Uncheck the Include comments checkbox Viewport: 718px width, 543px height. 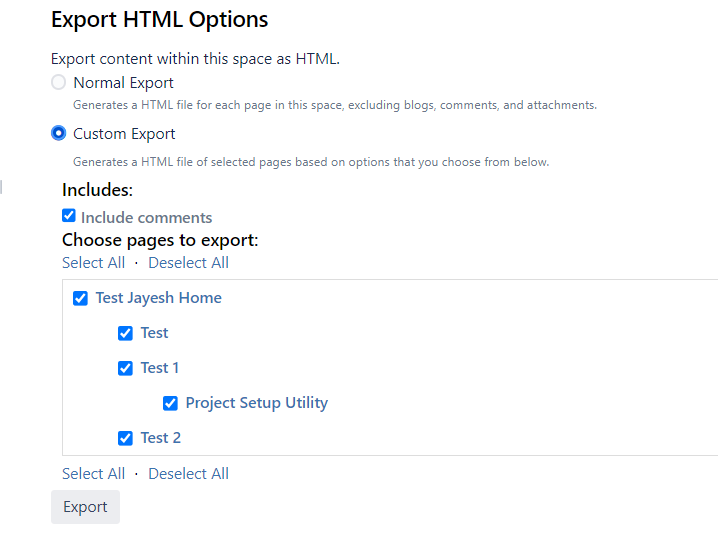point(69,216)
